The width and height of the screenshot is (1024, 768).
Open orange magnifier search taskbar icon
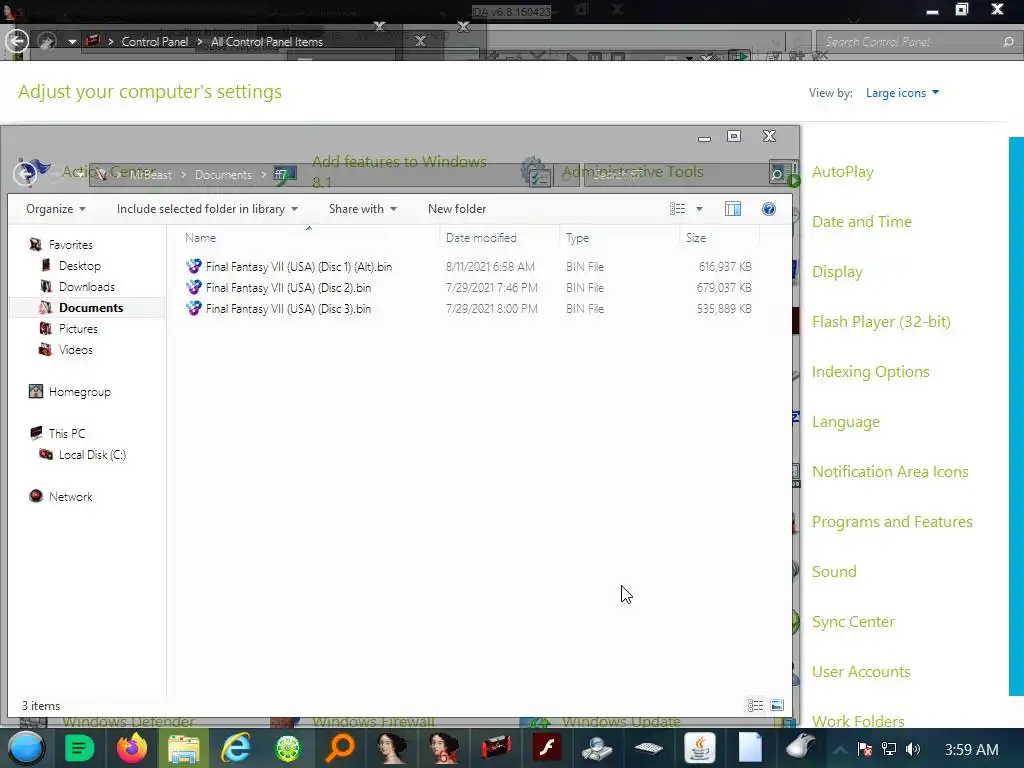(x=340, y=748)
